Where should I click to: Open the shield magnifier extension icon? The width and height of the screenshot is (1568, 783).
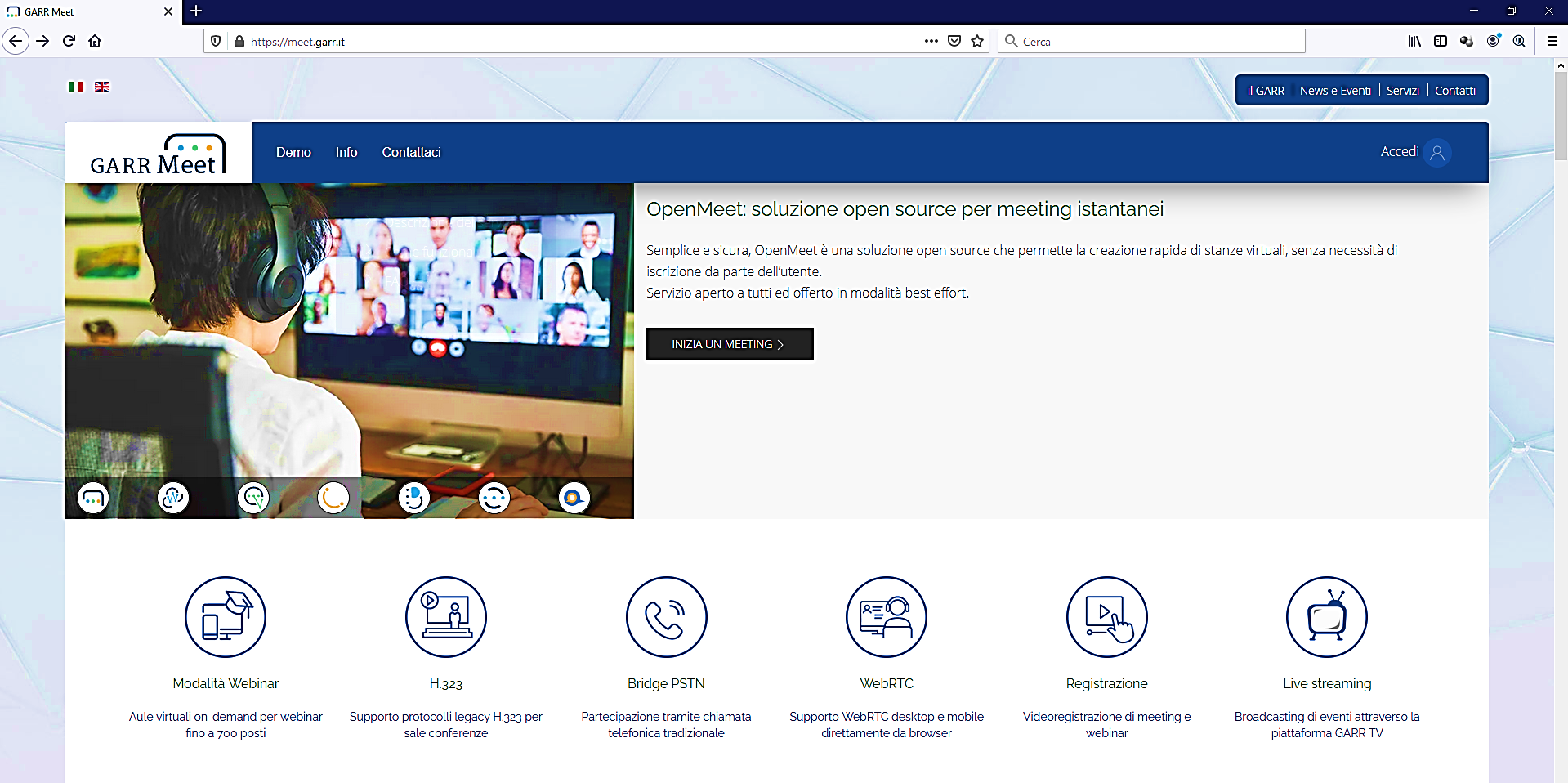[x=1519, y=41]
